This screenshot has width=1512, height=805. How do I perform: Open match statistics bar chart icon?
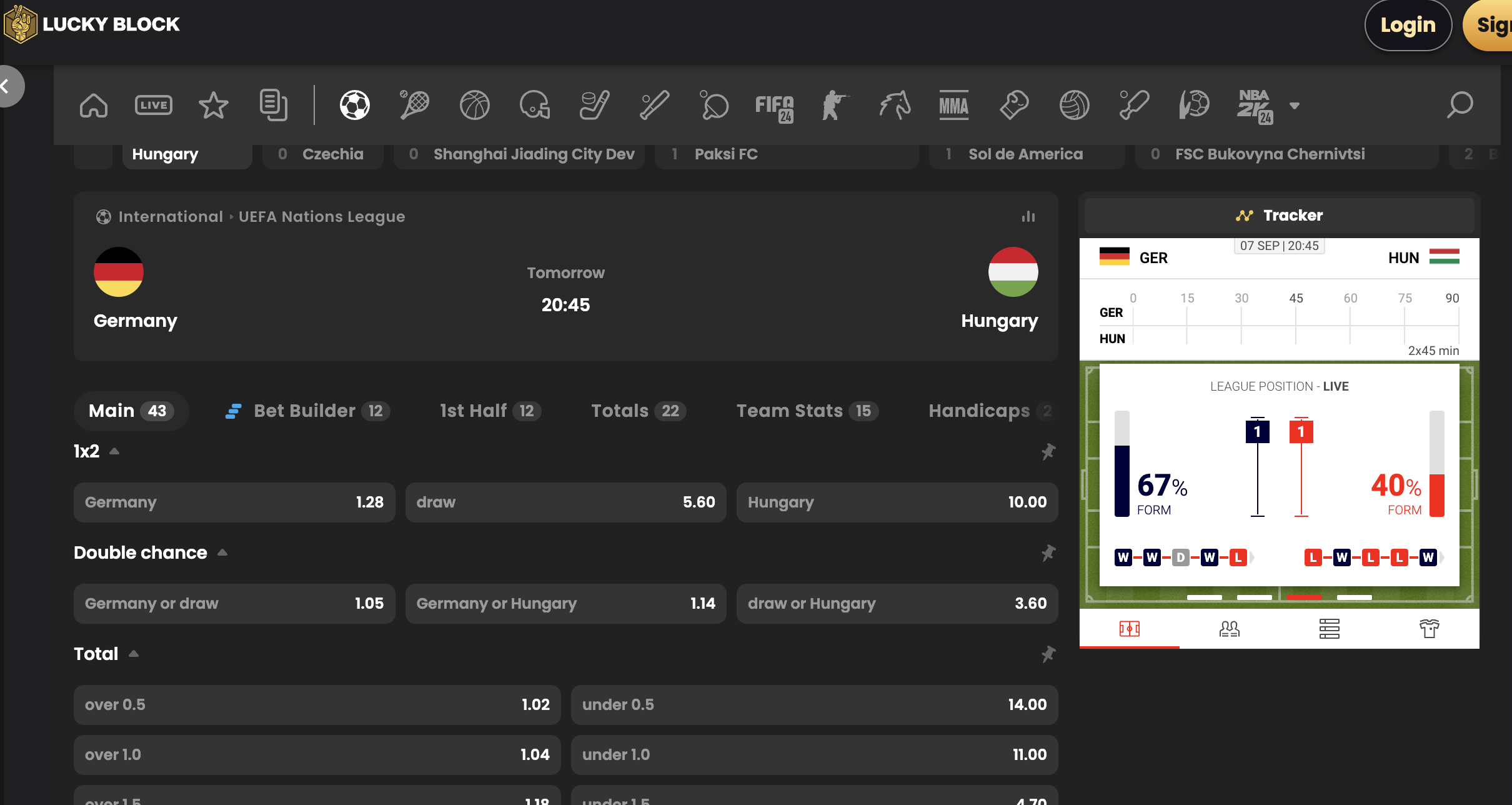tap(1028, 217)
